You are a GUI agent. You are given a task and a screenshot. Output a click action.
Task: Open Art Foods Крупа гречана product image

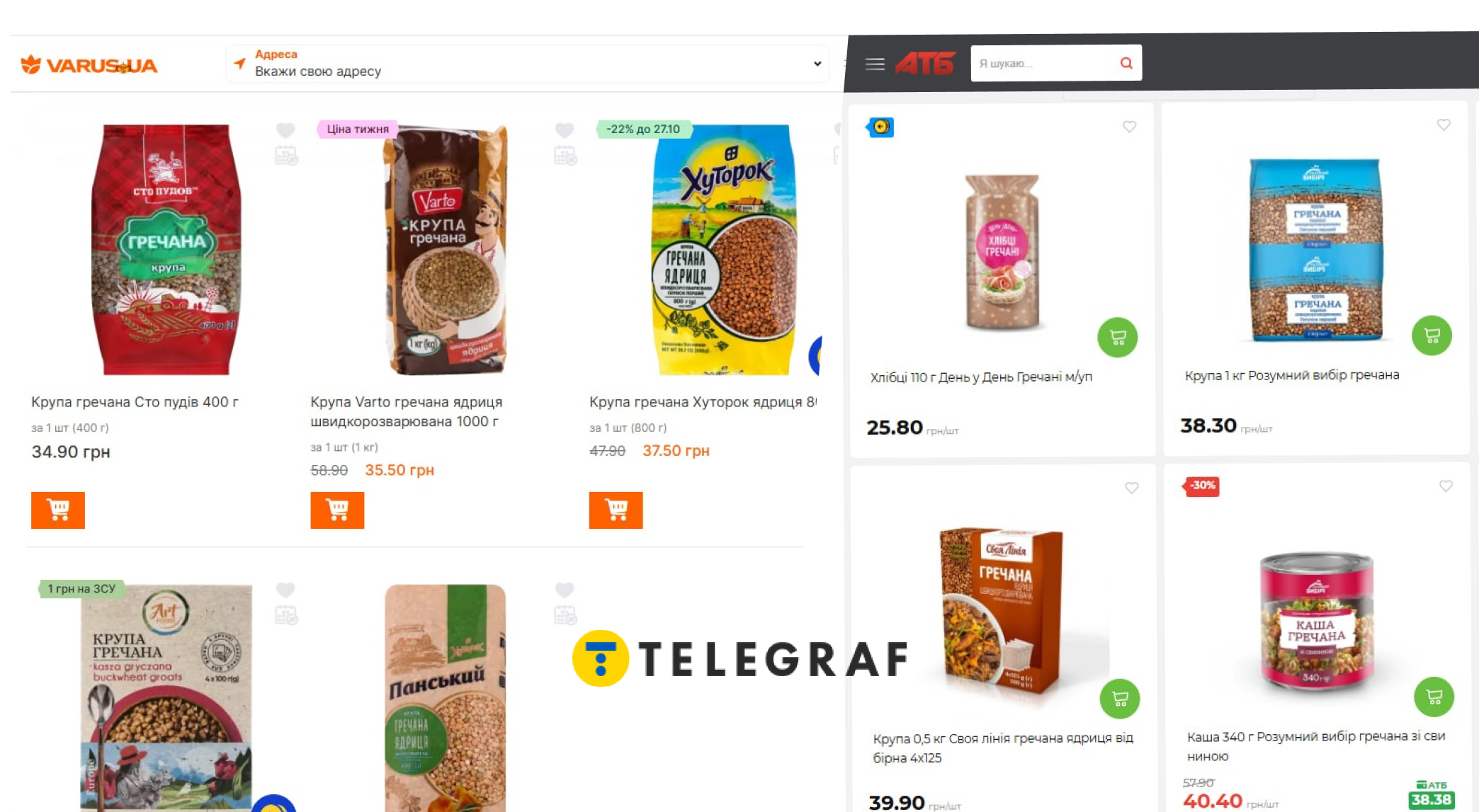[166, 697]
